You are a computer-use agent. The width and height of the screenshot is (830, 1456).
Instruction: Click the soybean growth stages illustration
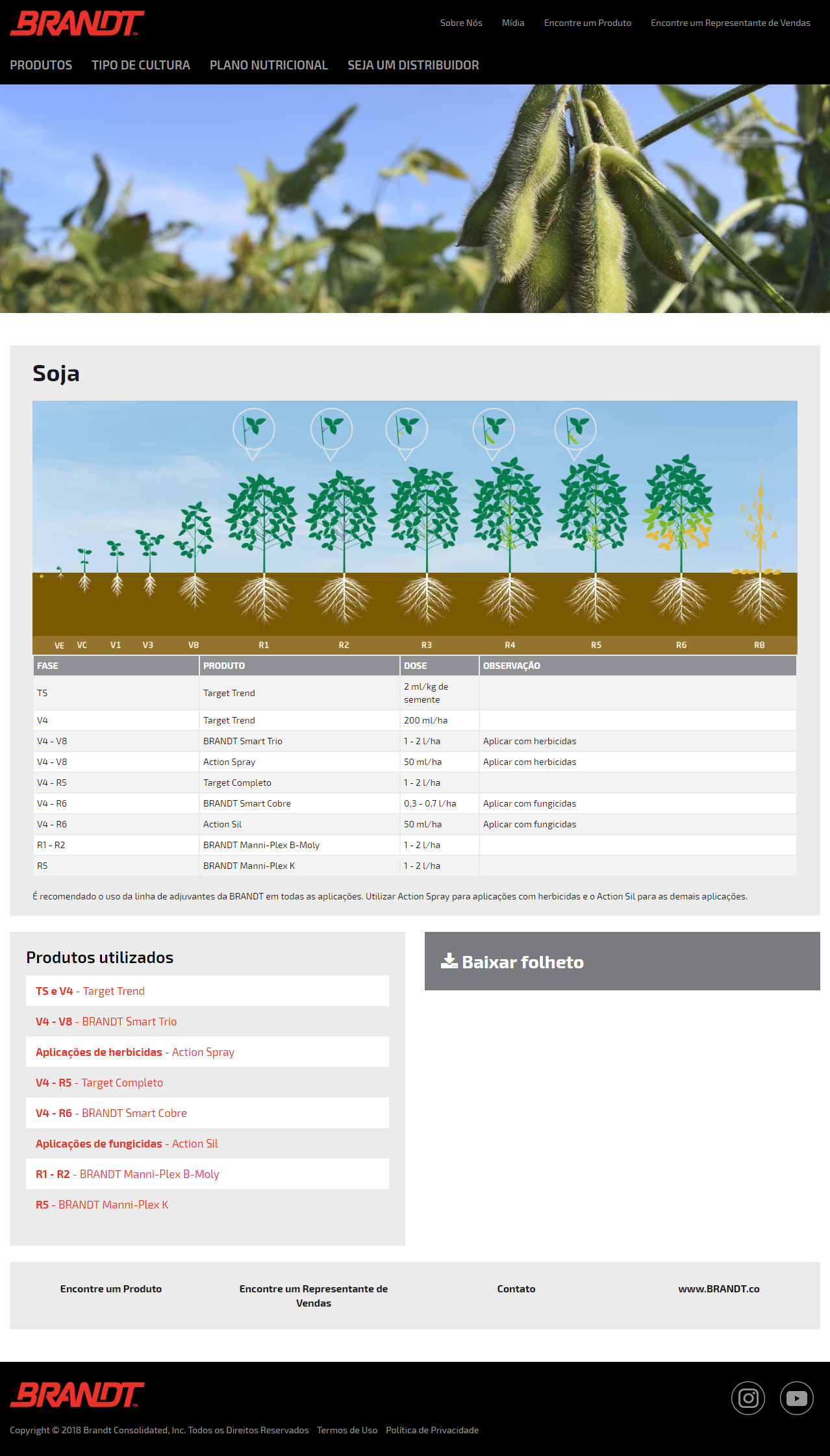point(415,527)
